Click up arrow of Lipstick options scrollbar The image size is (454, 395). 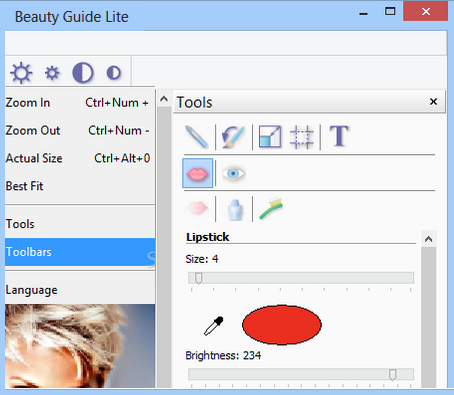coord(429,239)
